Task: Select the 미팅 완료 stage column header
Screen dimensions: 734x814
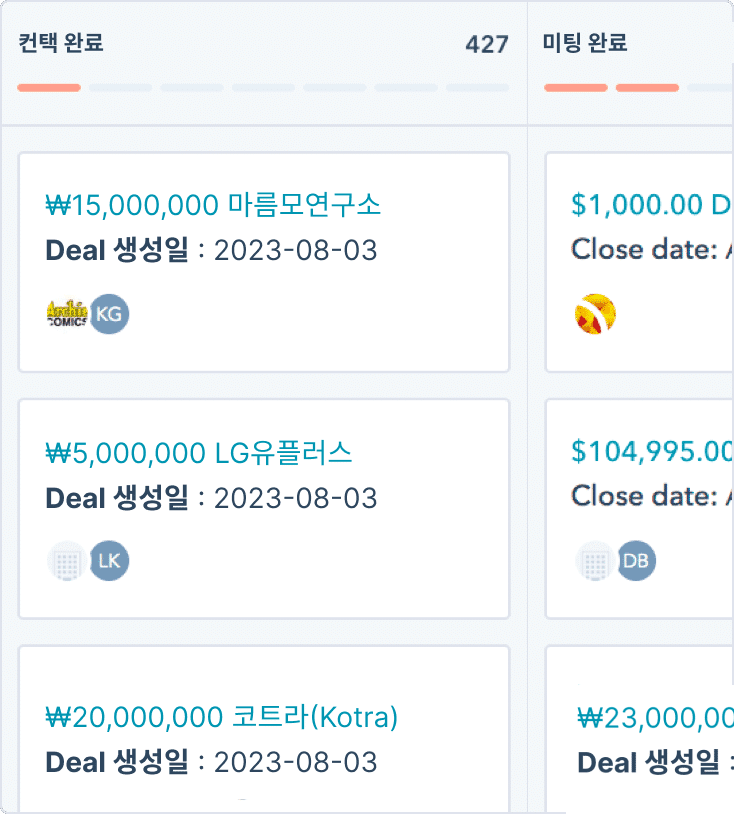Action: (585, 43)
